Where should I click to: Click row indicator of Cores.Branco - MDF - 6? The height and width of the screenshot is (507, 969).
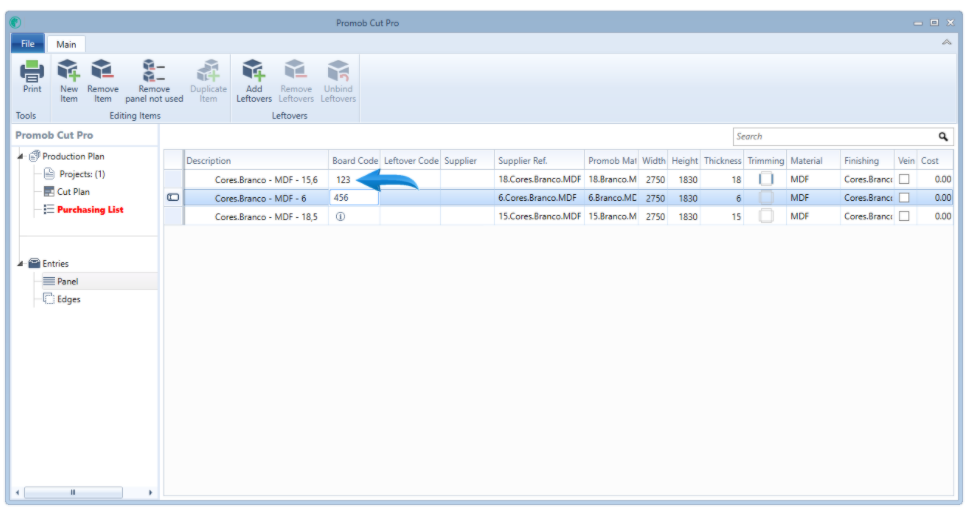pos(173,198)
